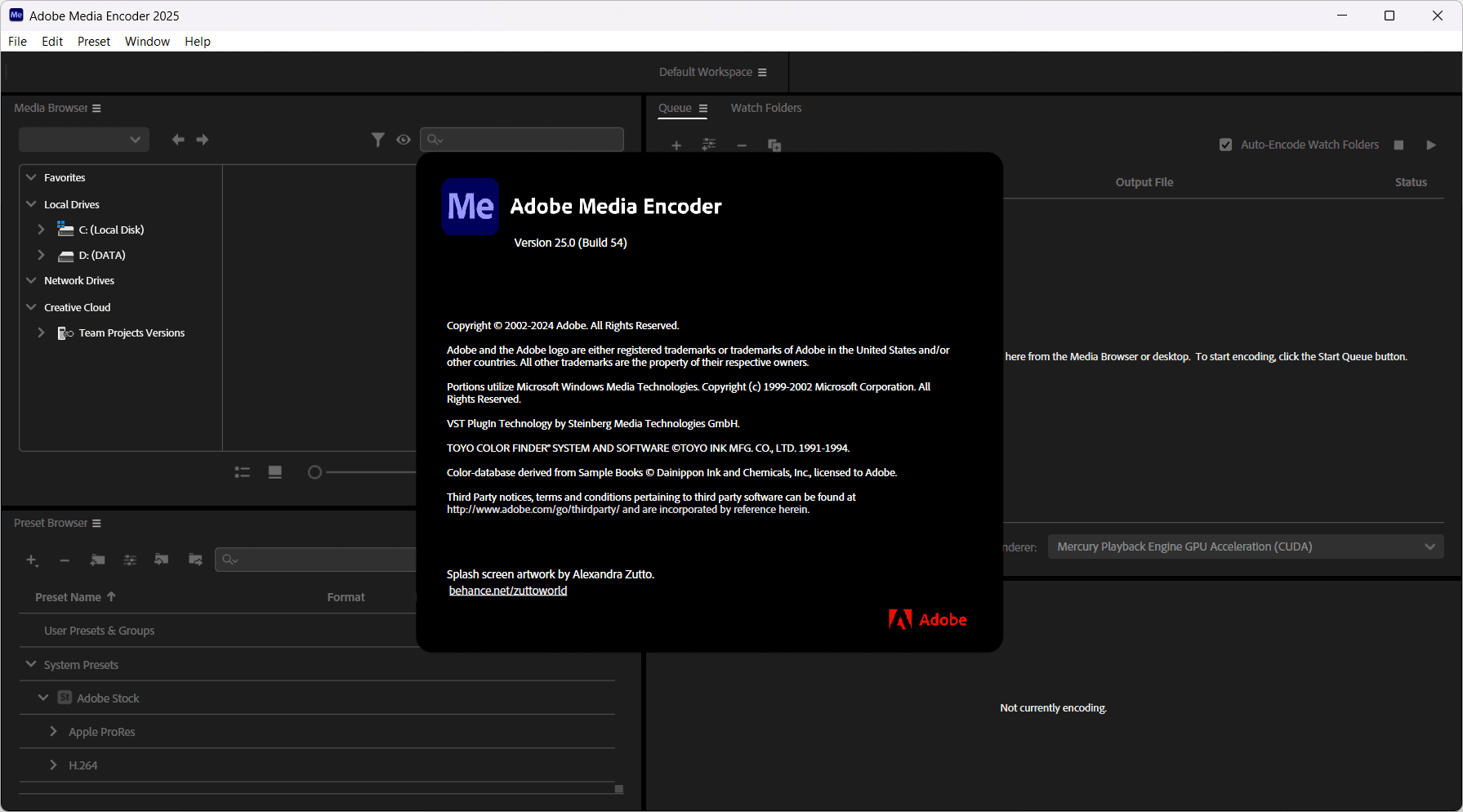Collapse the System Presets group
This screenshot has width=1463, height=812.
[x=31, y=664]
